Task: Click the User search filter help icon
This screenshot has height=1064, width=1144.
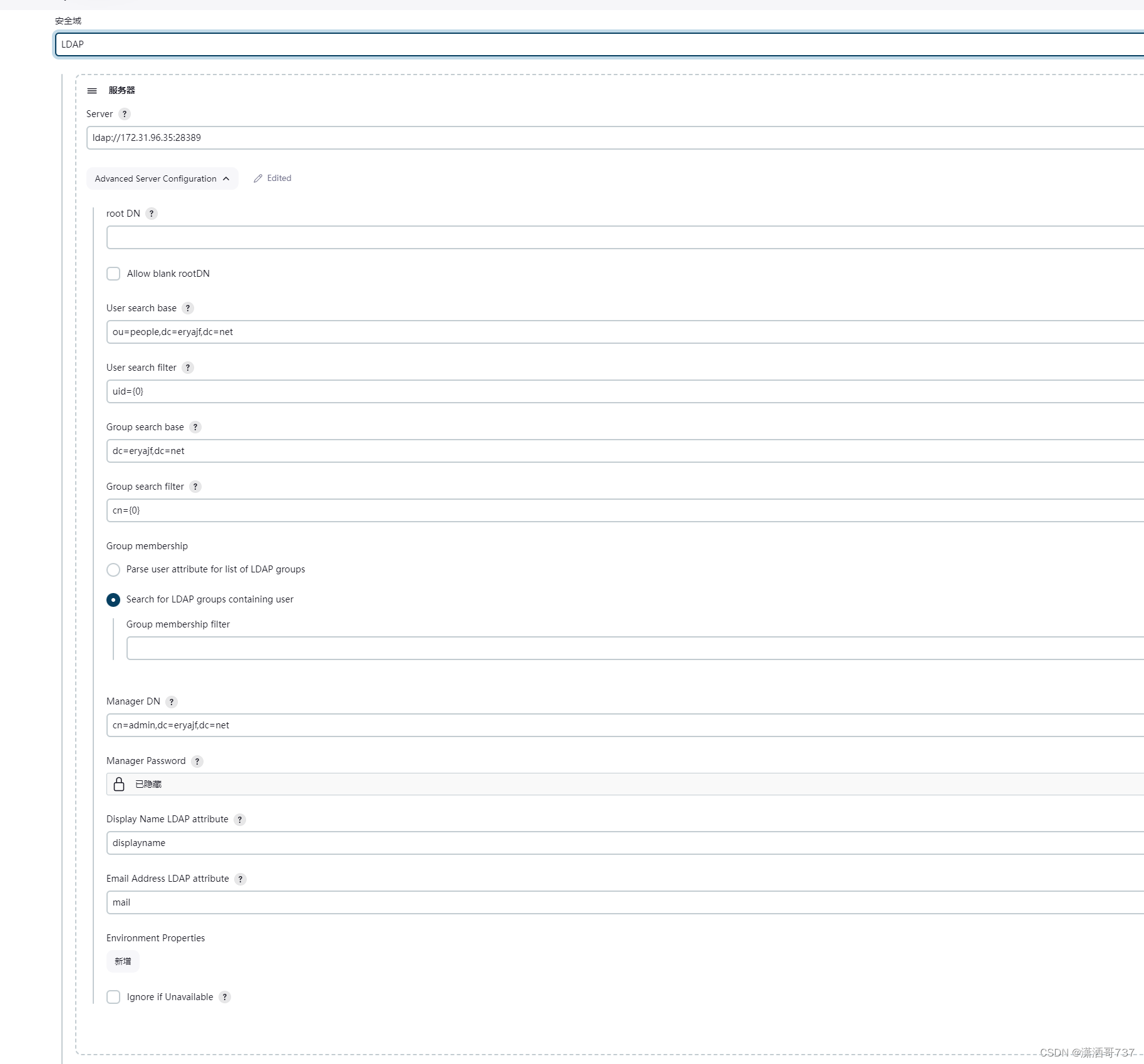Action: 187,368
